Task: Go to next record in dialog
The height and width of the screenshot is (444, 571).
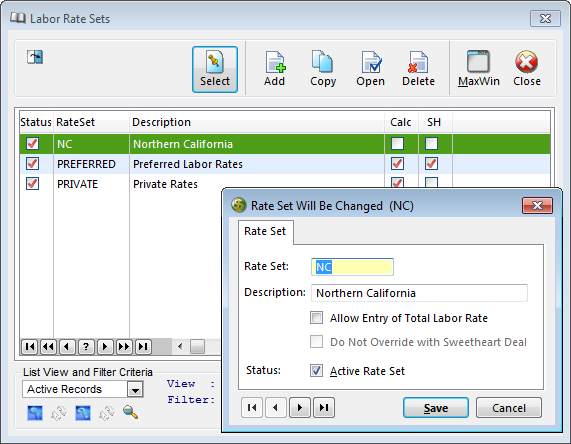Action: [300, 408]
